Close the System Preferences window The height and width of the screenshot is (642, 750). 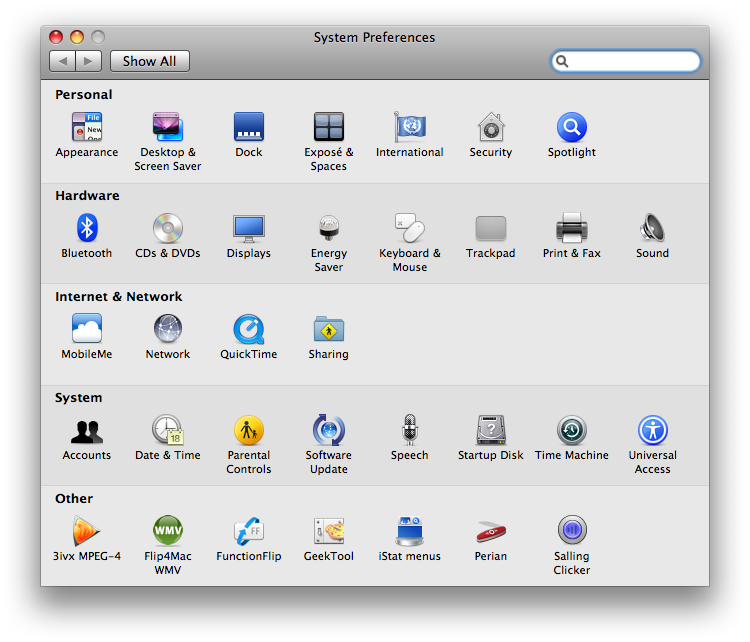click(56, 37)
